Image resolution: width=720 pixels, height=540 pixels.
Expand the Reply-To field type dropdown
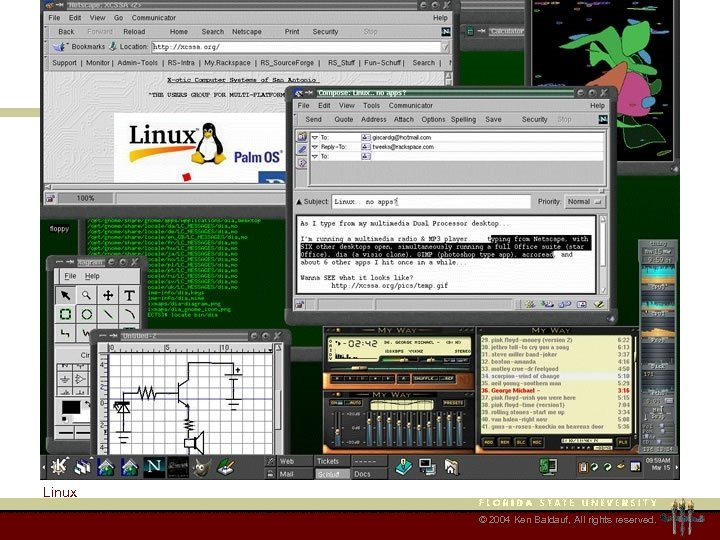tap(315, 147)
